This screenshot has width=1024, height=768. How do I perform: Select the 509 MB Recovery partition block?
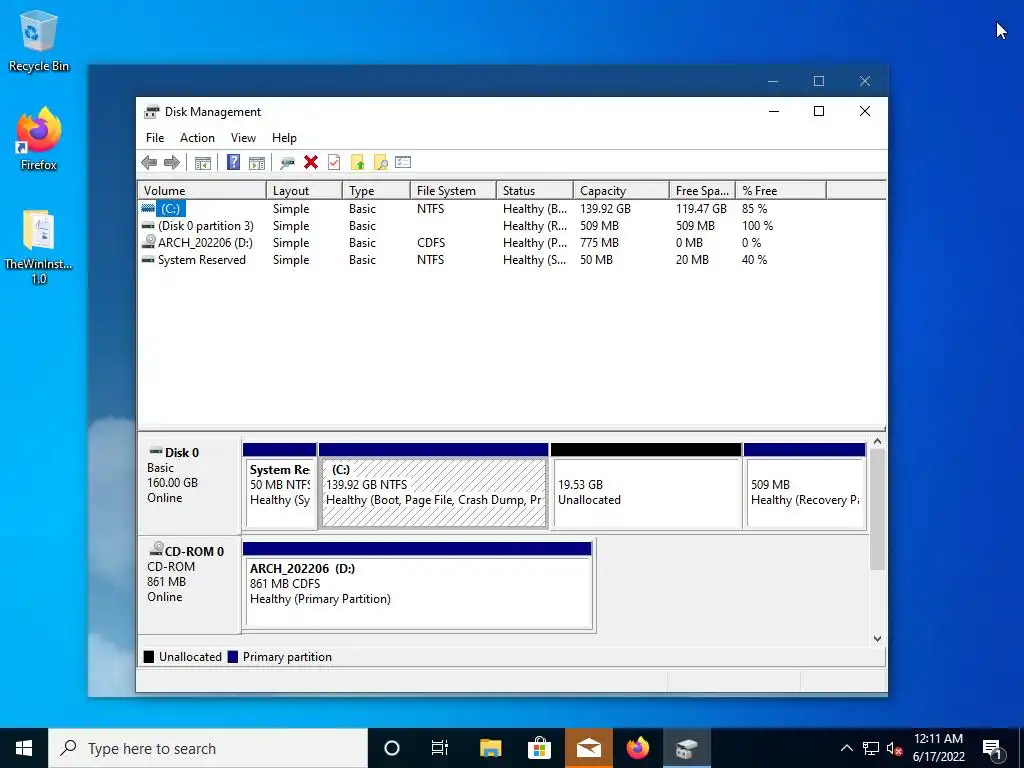805,486
